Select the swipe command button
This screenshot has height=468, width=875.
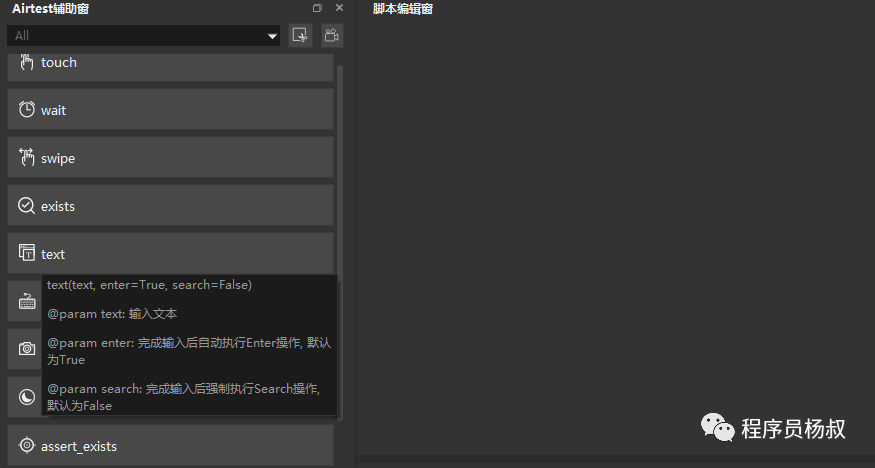[x=170, y=158]
